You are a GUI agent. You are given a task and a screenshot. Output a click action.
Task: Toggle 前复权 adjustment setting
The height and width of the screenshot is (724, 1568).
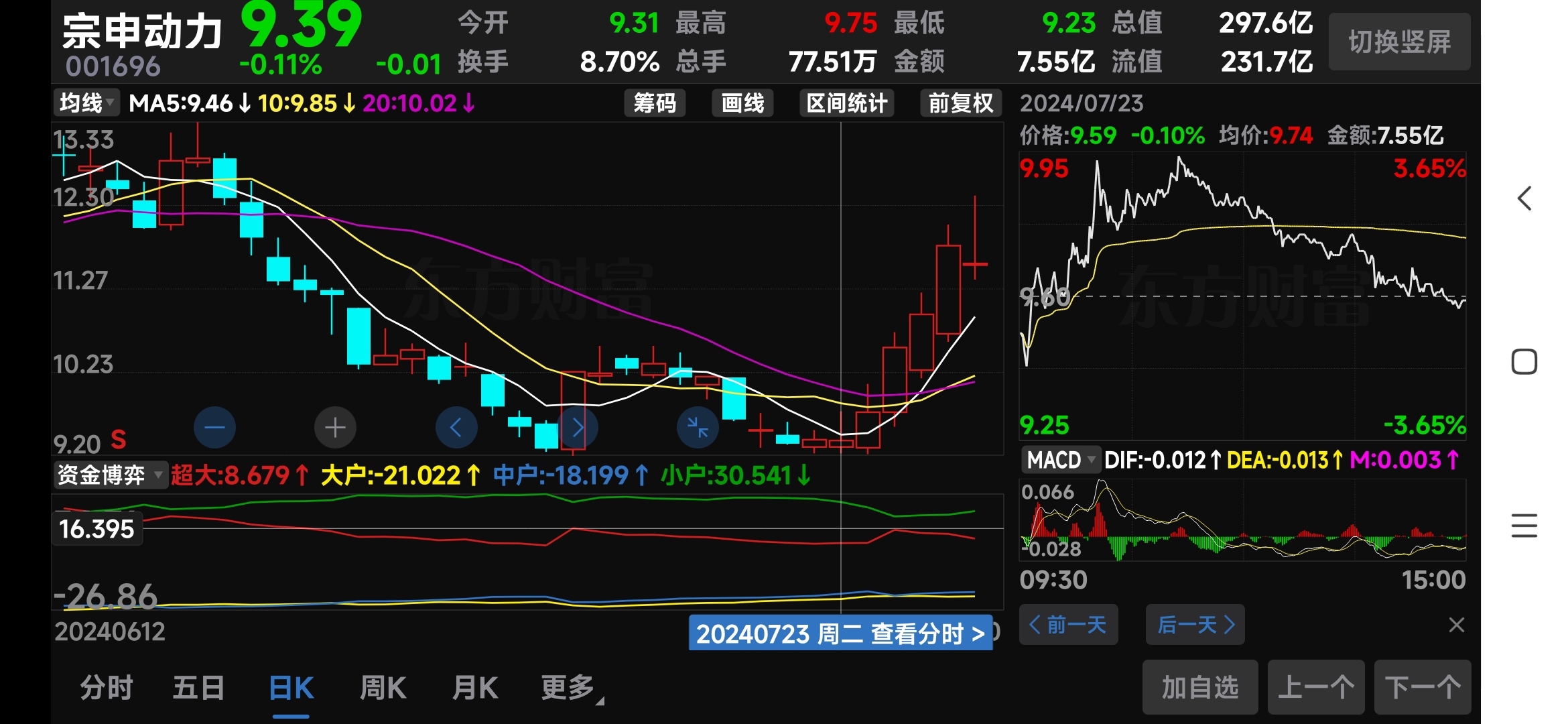click(x=961, y=103)
